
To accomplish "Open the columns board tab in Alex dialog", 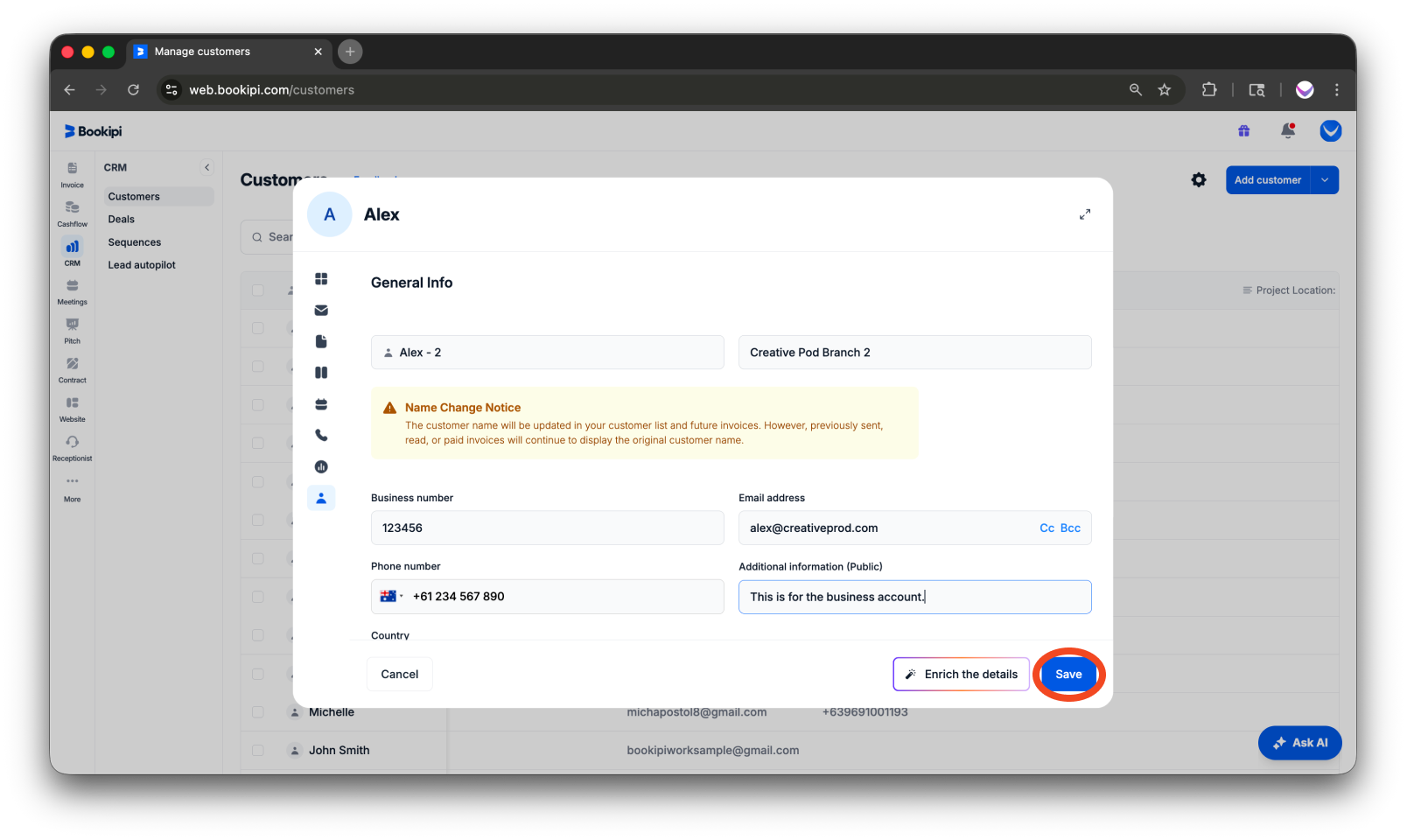I will [321, 373].
